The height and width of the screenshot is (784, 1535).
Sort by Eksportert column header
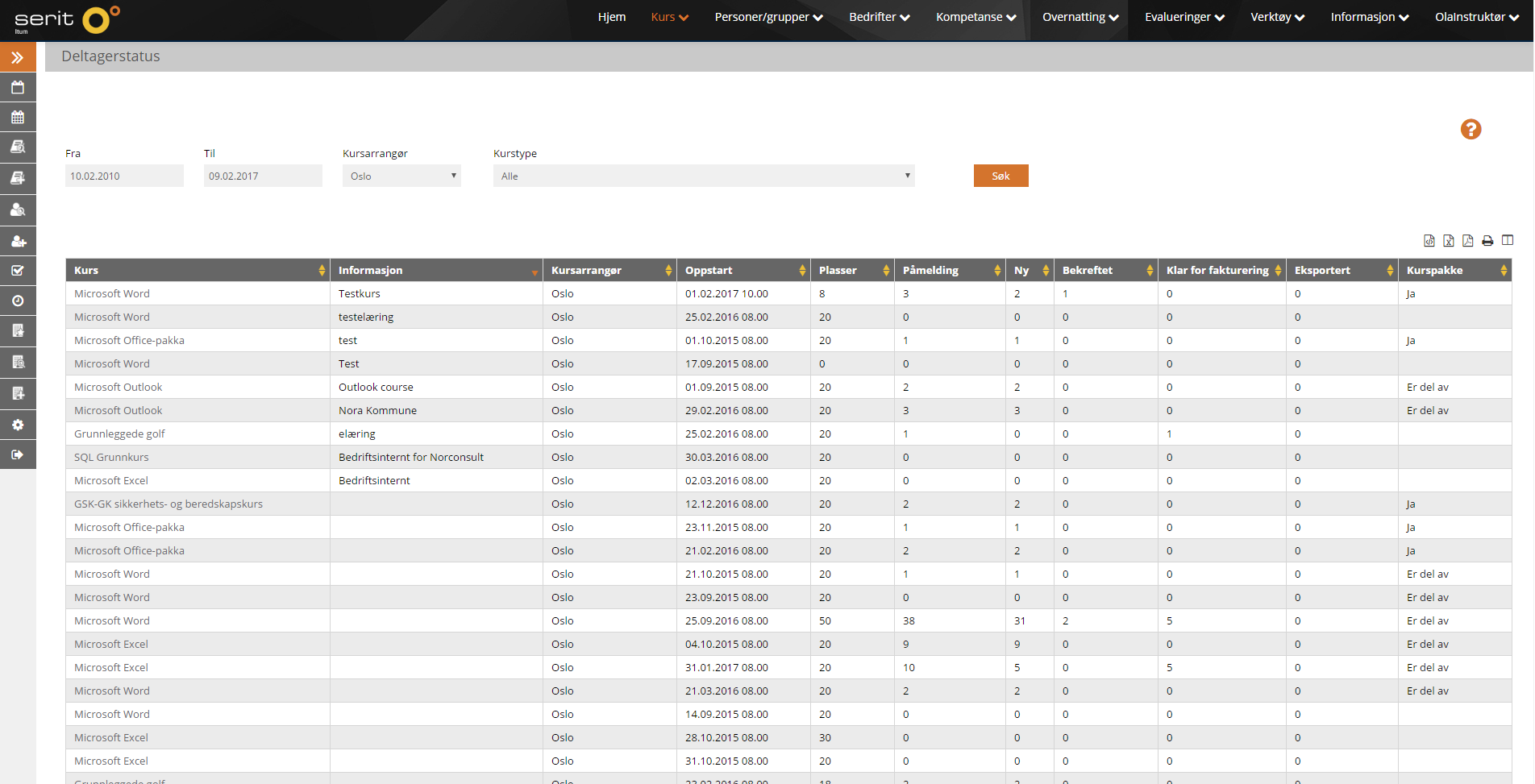click(x=1342, y=270)
